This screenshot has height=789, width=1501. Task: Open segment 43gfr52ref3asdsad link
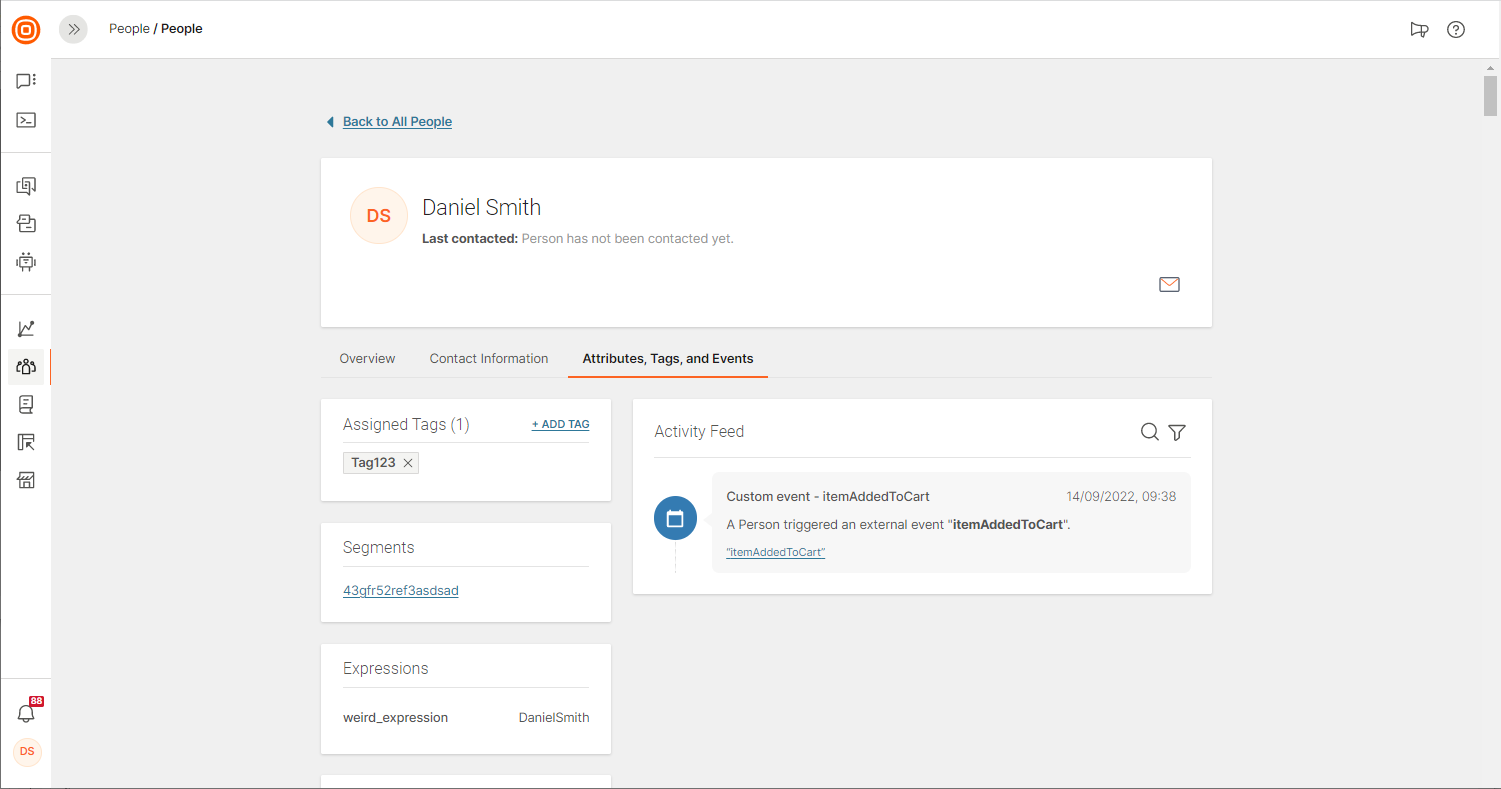(400, 591)
